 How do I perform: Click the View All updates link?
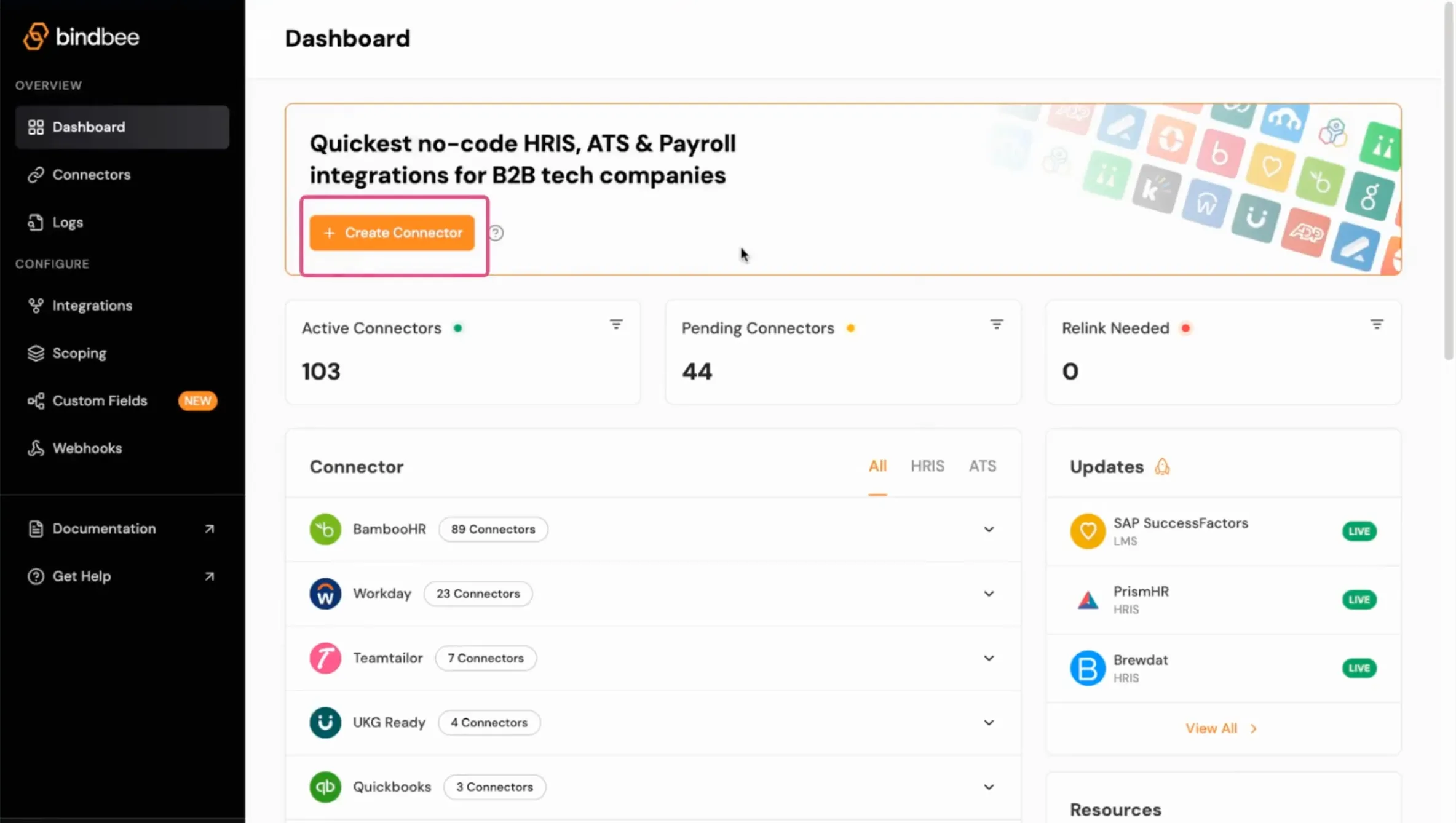click(1221, 728)
